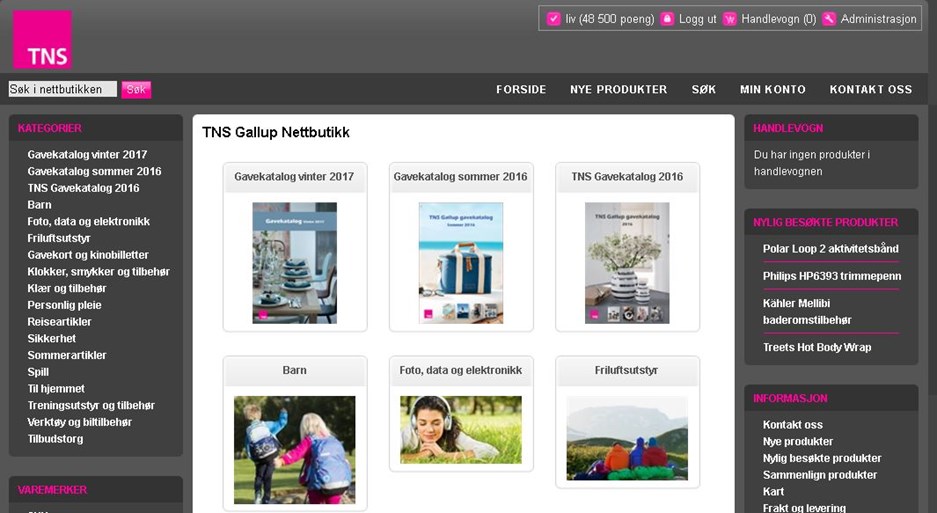Open Friluftsutstyr category in the sidebar

[x=59, y=238]
